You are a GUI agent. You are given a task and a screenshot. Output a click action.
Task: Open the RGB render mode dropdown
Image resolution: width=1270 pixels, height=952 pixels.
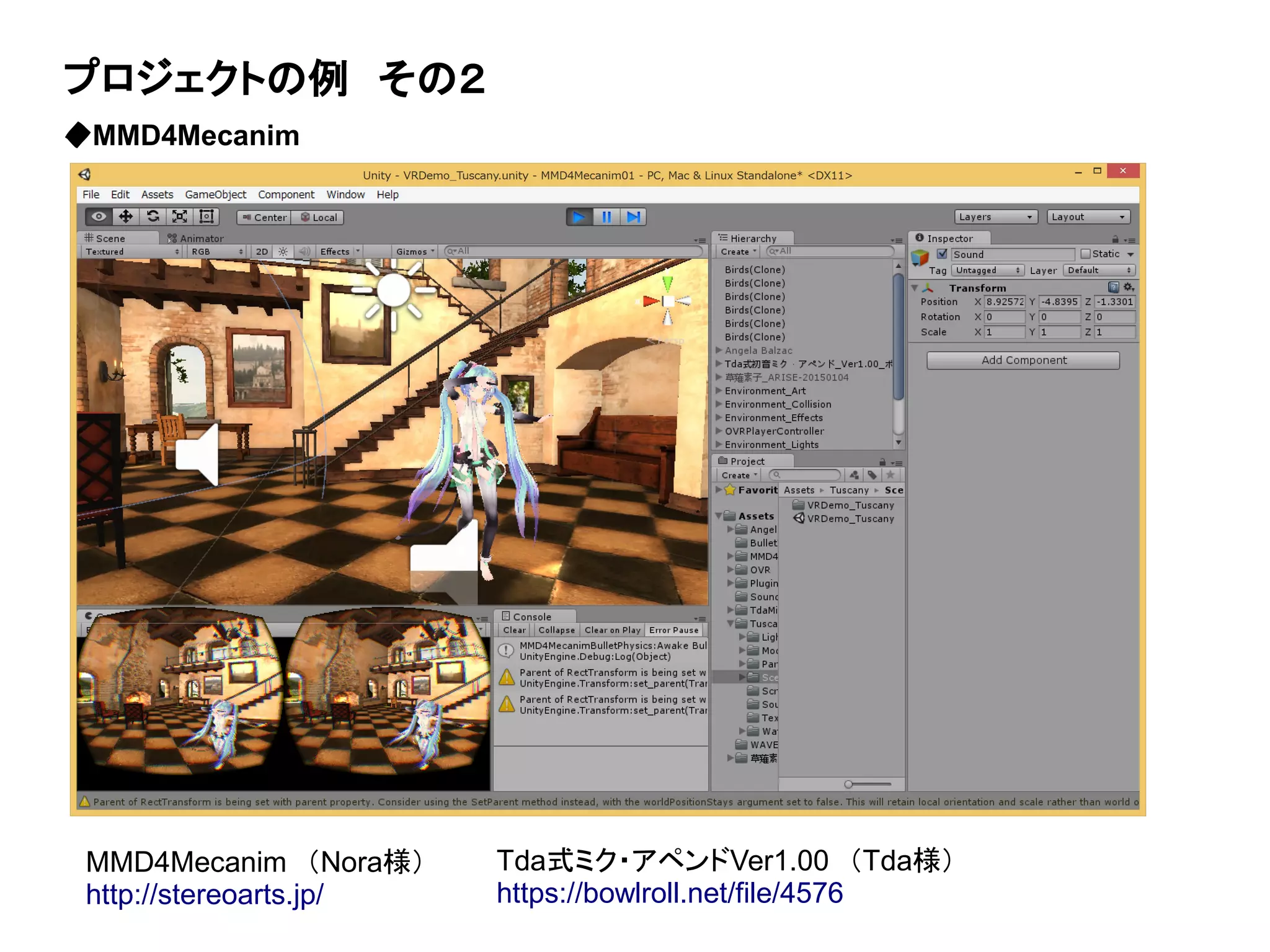(216, 251)
